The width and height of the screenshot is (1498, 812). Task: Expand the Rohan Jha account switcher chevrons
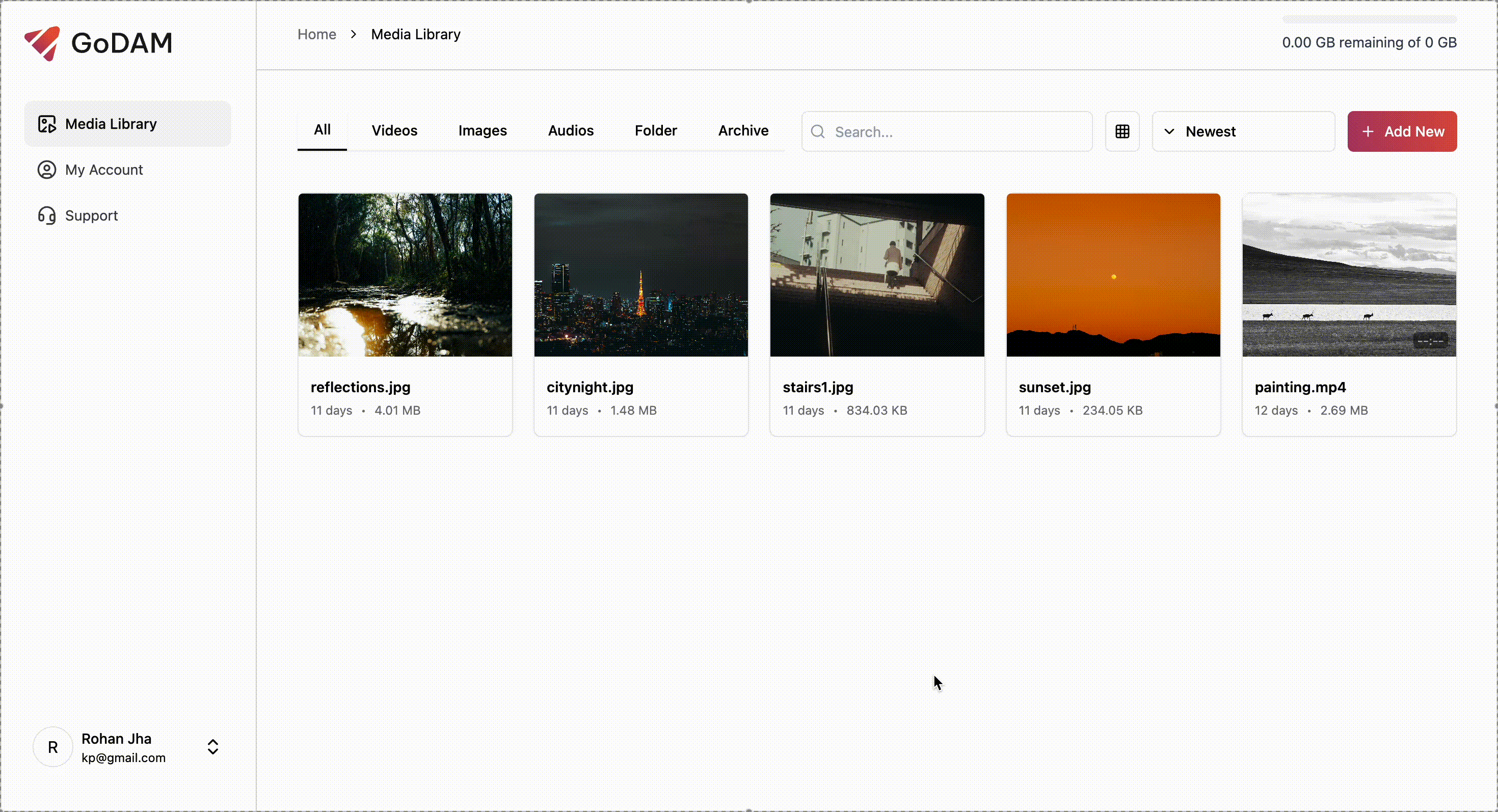pyautogui.click(x=213, y=747)
